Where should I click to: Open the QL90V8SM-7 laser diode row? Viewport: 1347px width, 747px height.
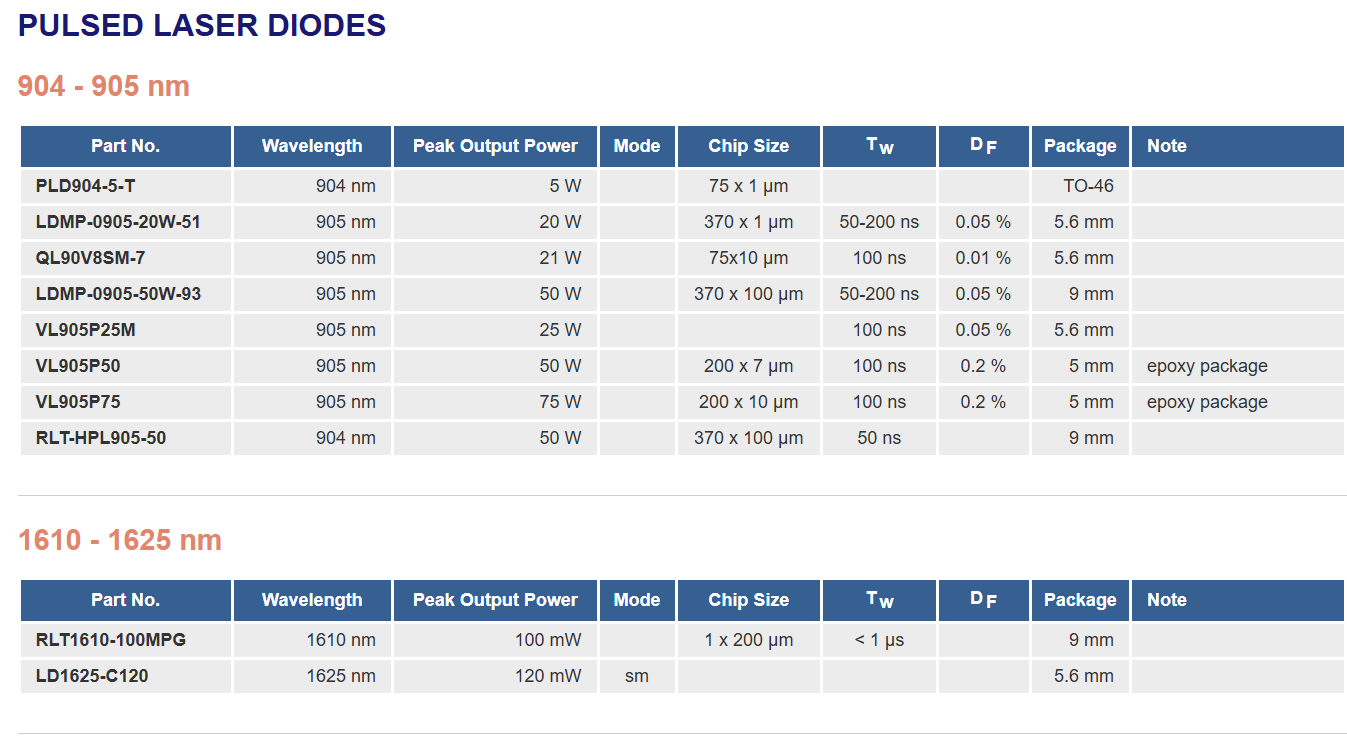[x=90, y=258]
